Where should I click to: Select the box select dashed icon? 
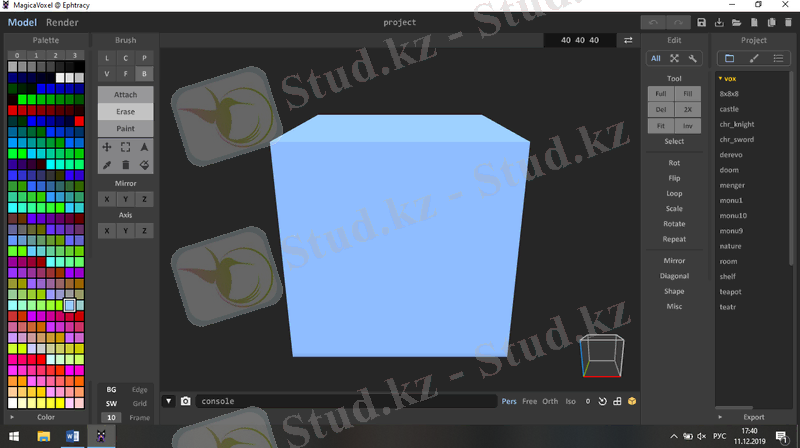point(126,147)
